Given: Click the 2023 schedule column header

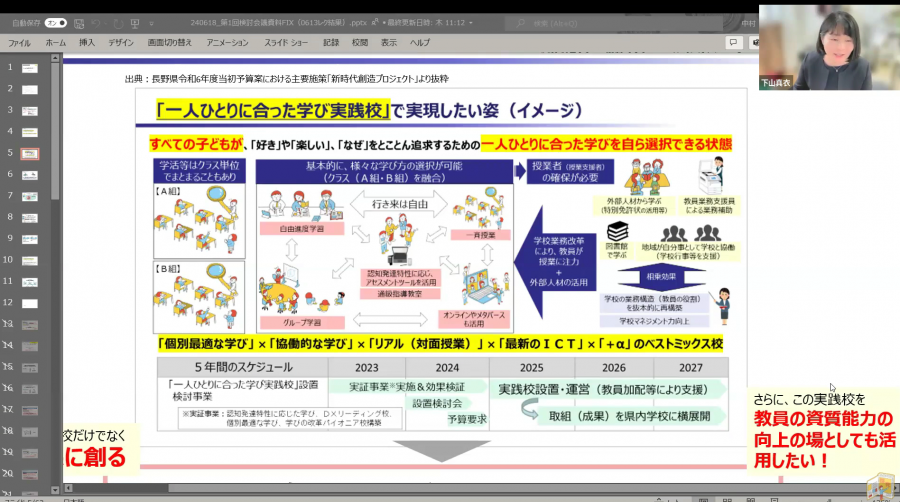Looking at the screenshot, I should (367, 368).
